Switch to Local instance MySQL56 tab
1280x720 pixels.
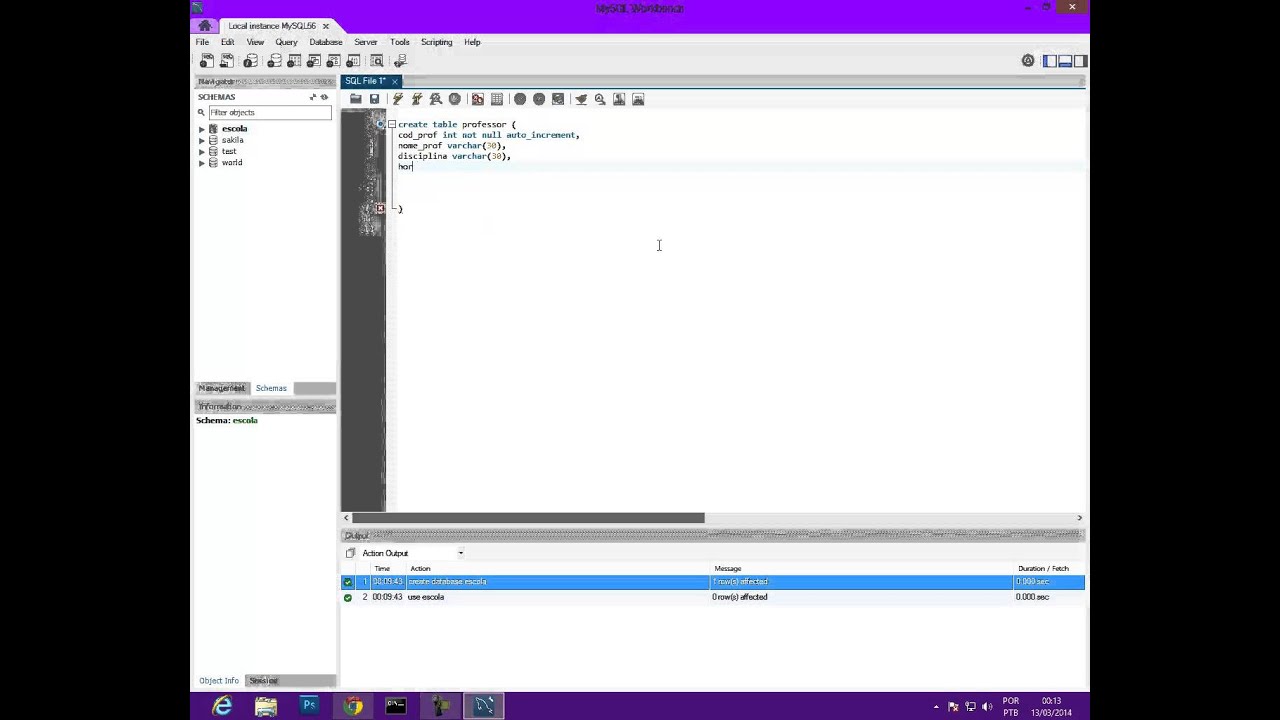point(271,26)
